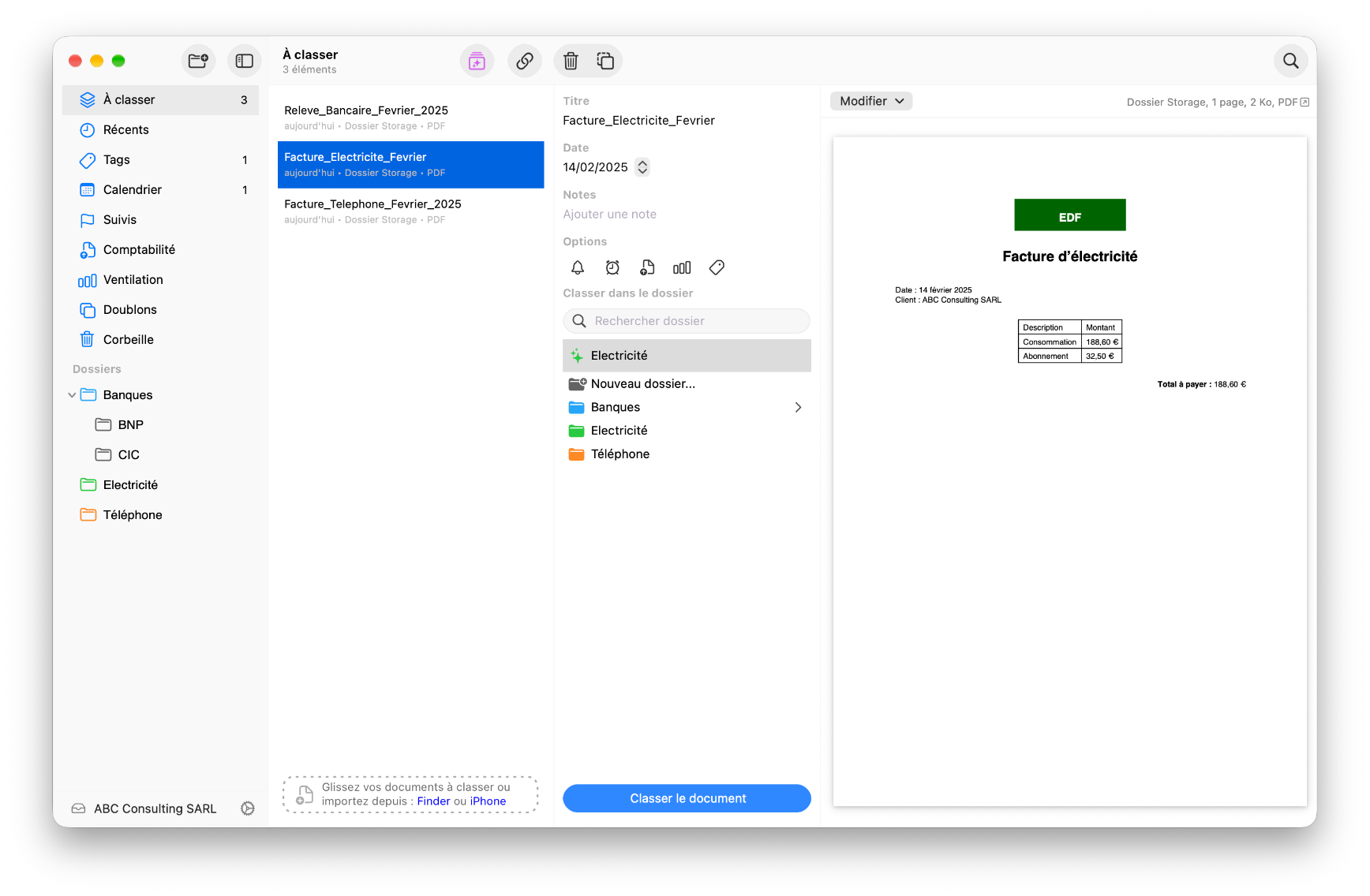Image resolution: width=1370 pixels, height=896 pixels.
Task: Toggle the sidebar panel button
Action: [x=245, y=61]
